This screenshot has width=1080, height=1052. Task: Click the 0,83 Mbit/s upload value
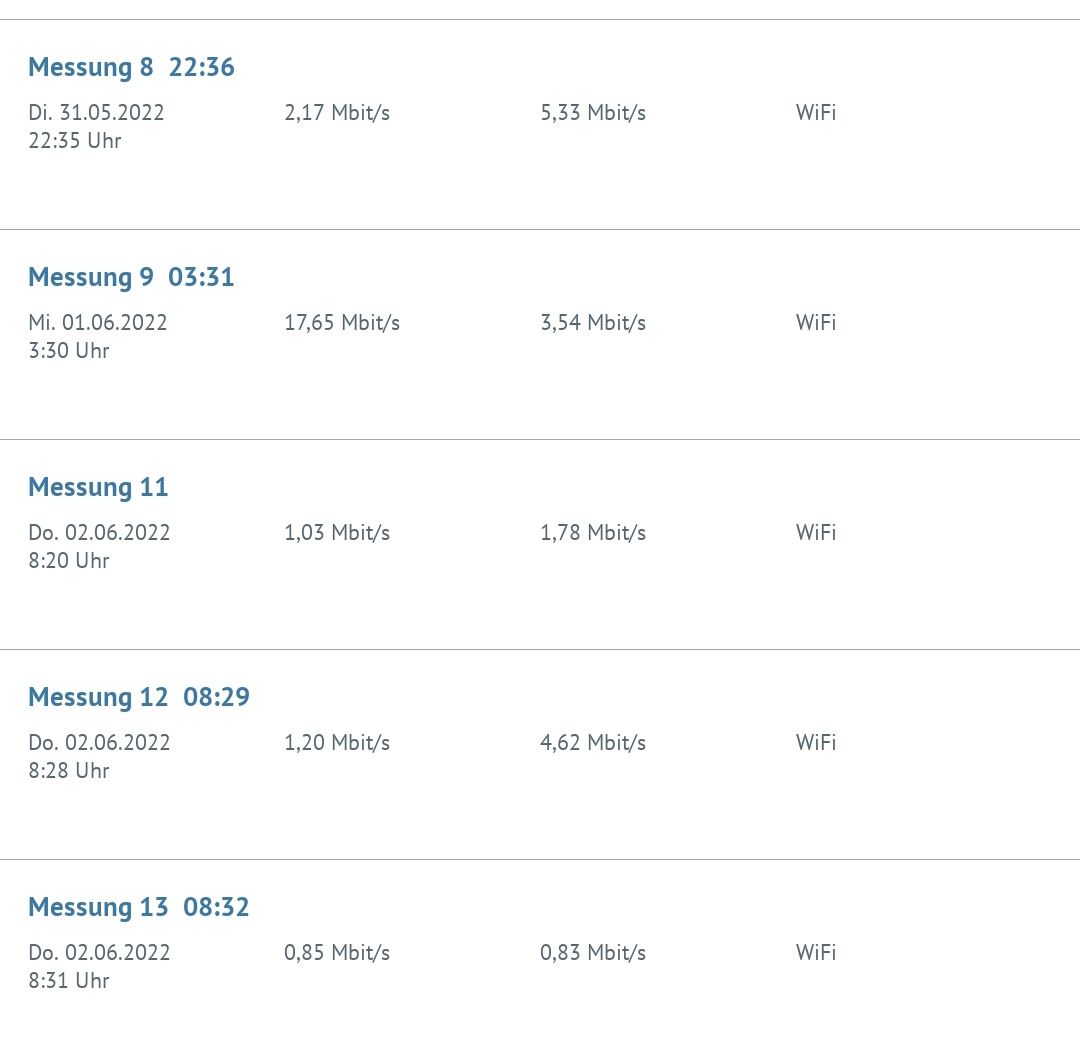coord(593,953)
